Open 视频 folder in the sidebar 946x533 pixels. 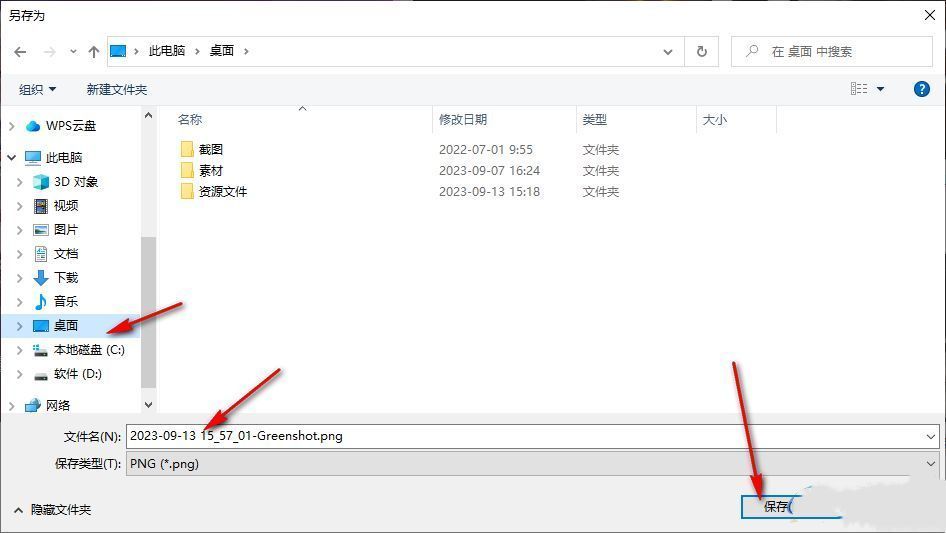click(x=65, y=206)
